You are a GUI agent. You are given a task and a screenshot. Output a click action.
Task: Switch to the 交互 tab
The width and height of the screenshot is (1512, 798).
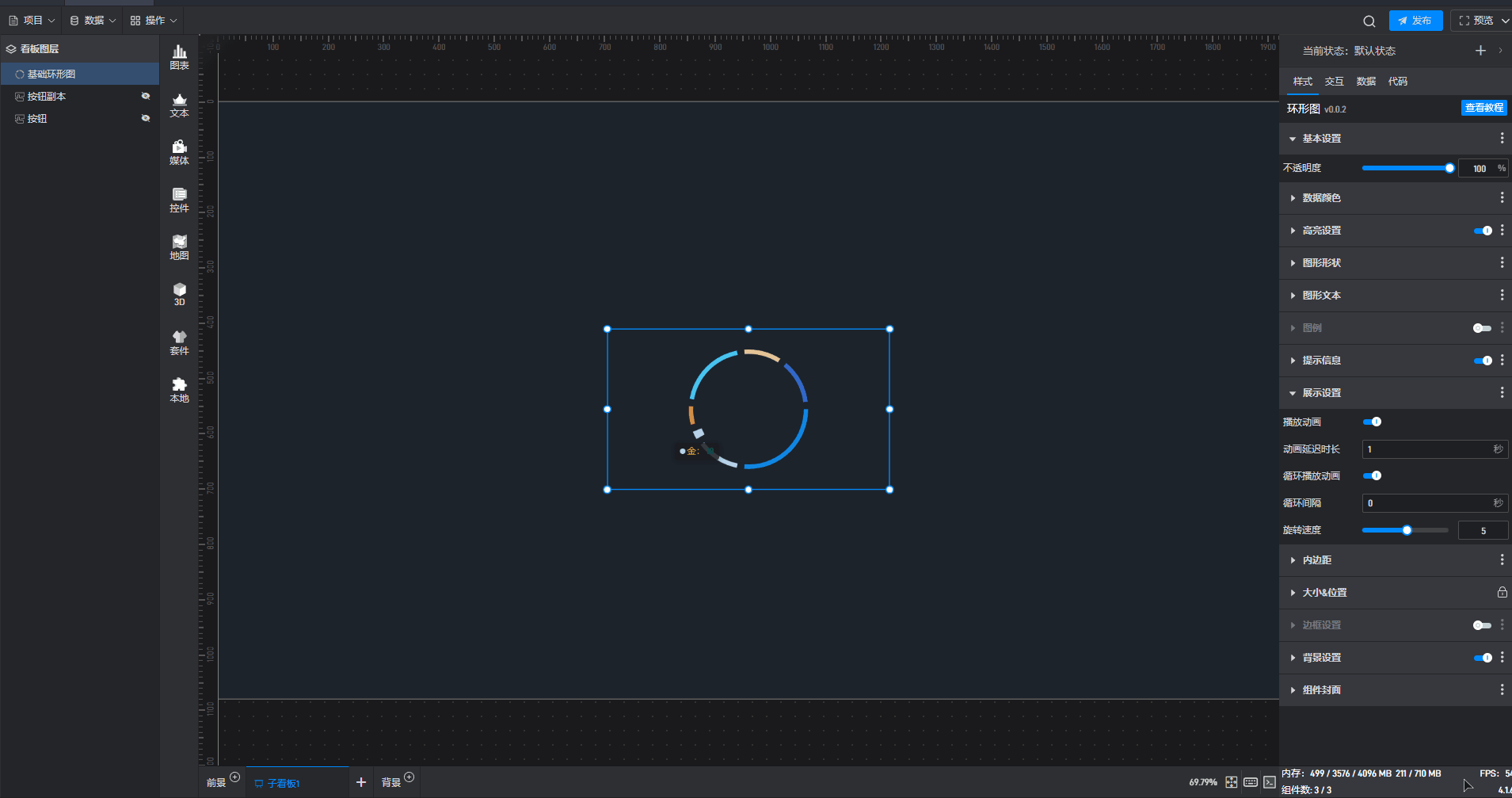point(1334,82)
